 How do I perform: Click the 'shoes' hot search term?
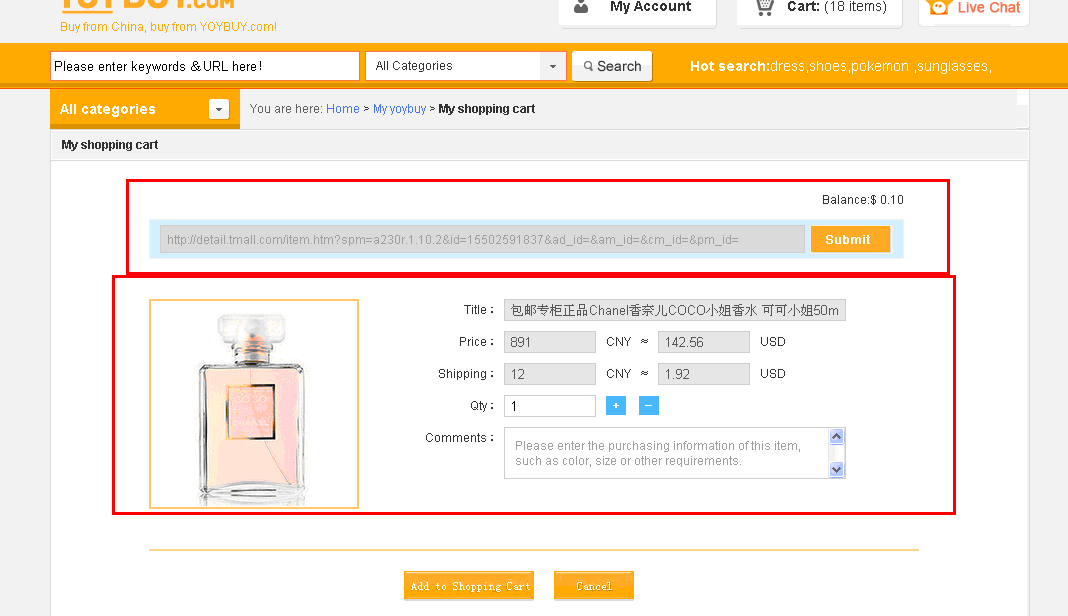pyautogui.click(x=828, y=66)
